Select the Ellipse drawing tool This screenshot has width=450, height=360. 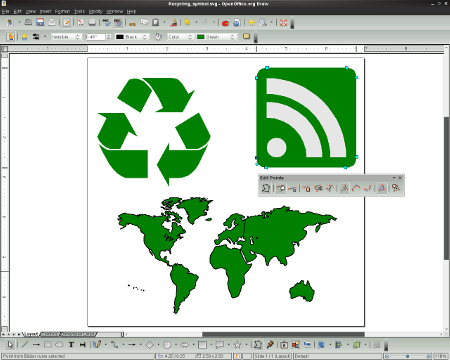(x=59, y=345)
